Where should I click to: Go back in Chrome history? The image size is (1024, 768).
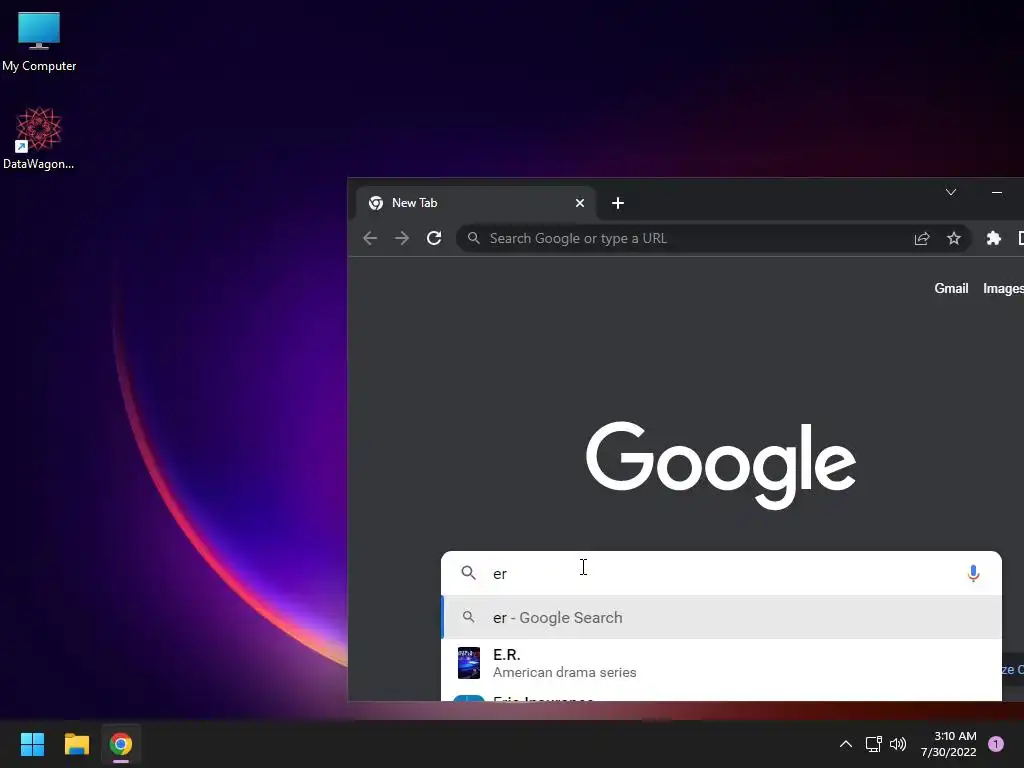click(370, 238)
